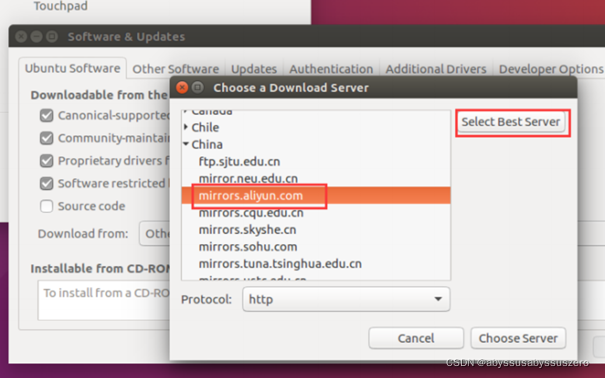This screenshot has height=378, width=605.
Task: Collapse the China tree node
Action: pyautogui.click(x=186, y=144)
